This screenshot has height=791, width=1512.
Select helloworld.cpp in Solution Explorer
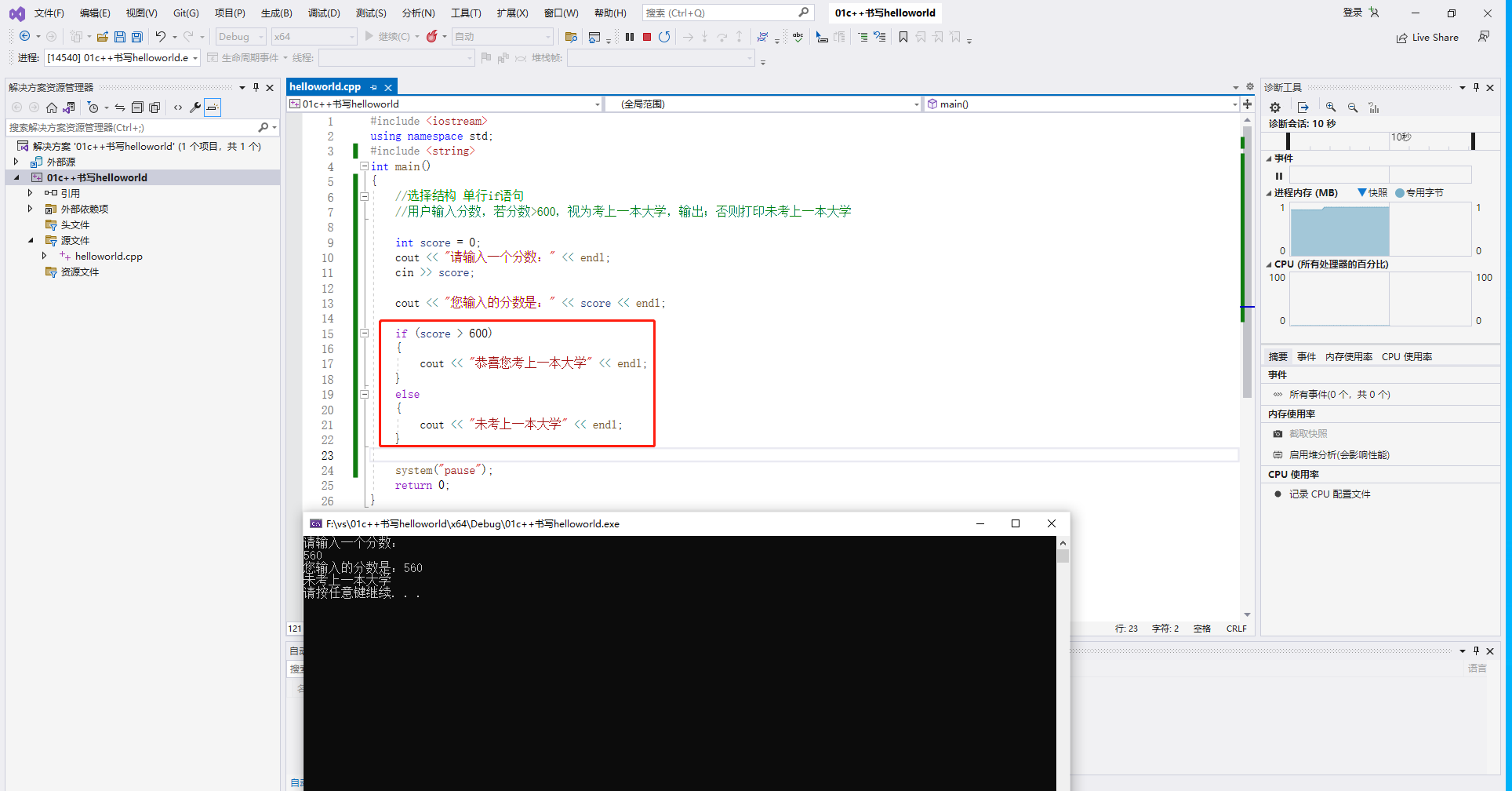[109, 256]
